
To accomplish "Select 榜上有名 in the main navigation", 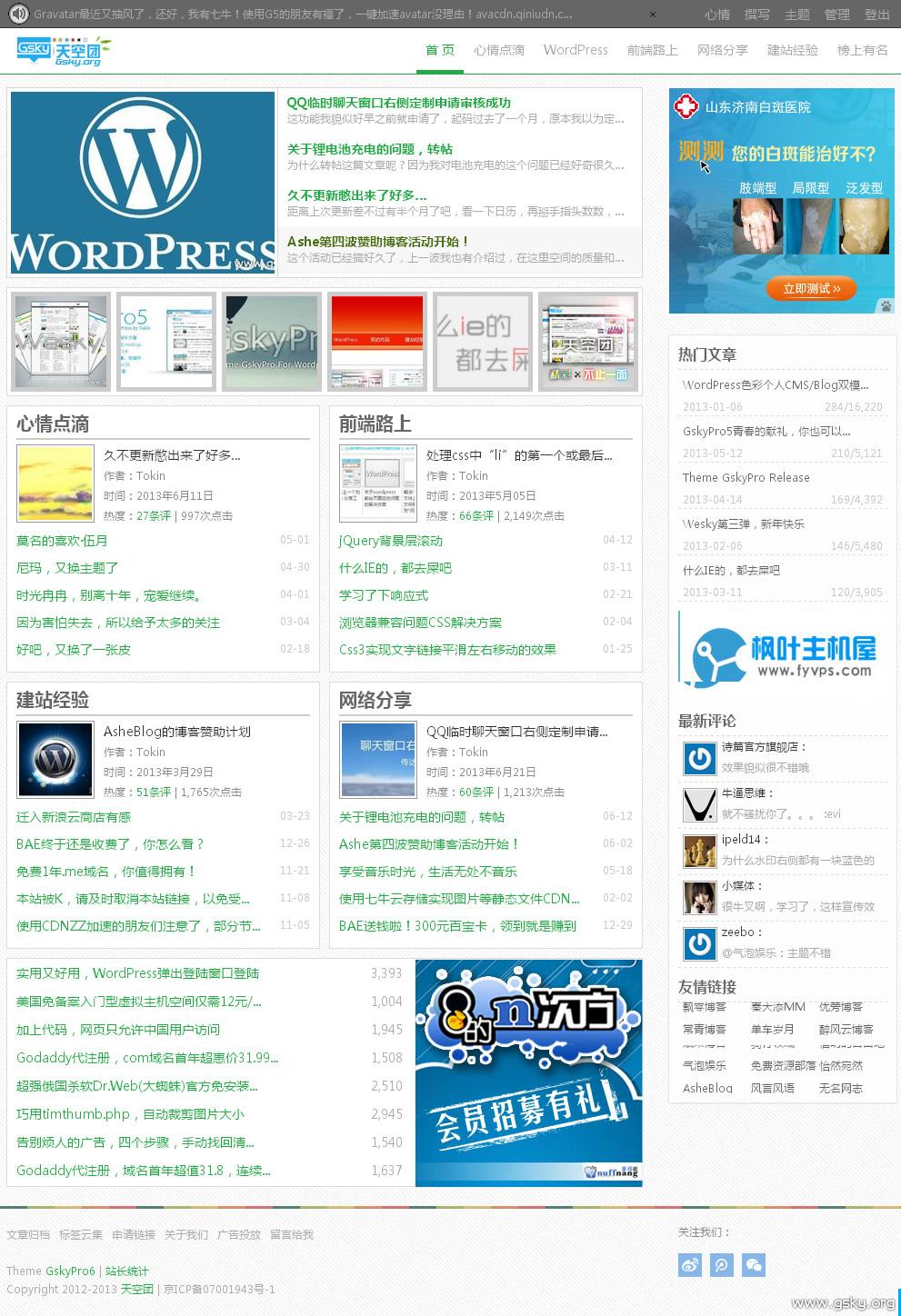I will point(862,50).
